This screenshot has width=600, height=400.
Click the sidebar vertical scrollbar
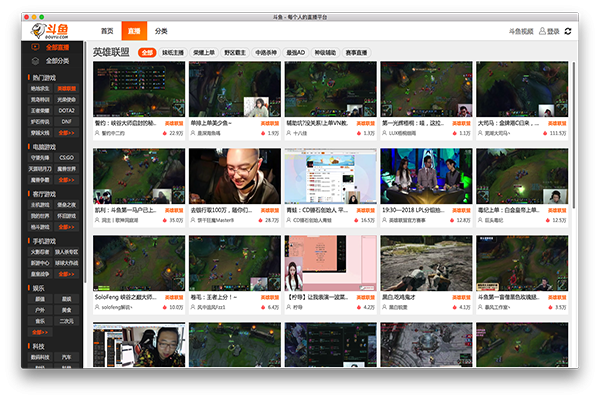click(85, 161)
